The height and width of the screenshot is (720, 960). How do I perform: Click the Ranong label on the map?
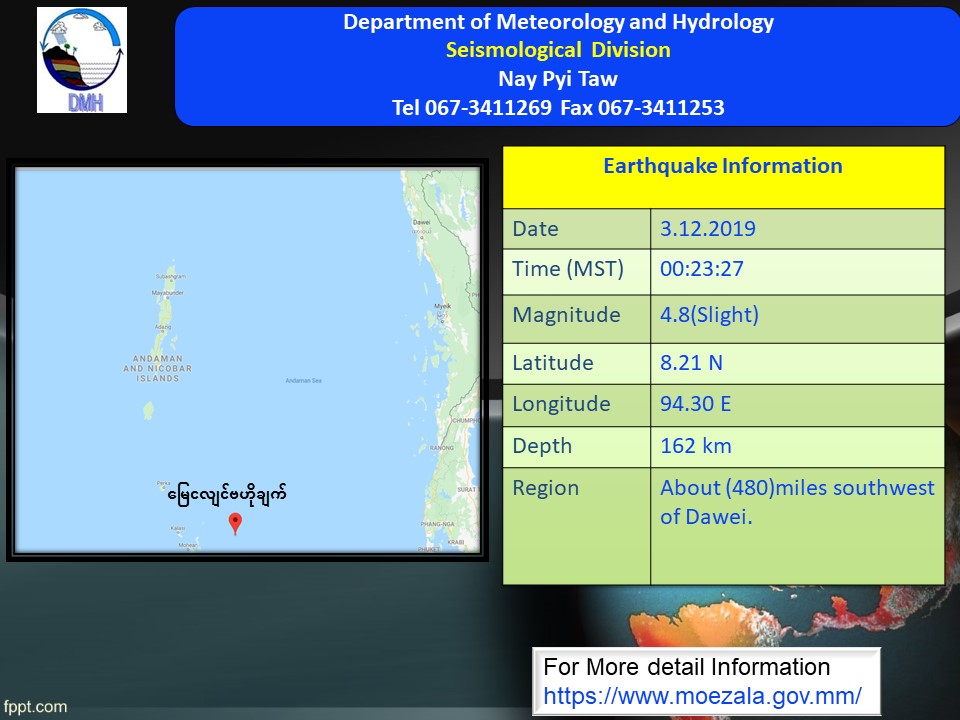coord(441,448)
